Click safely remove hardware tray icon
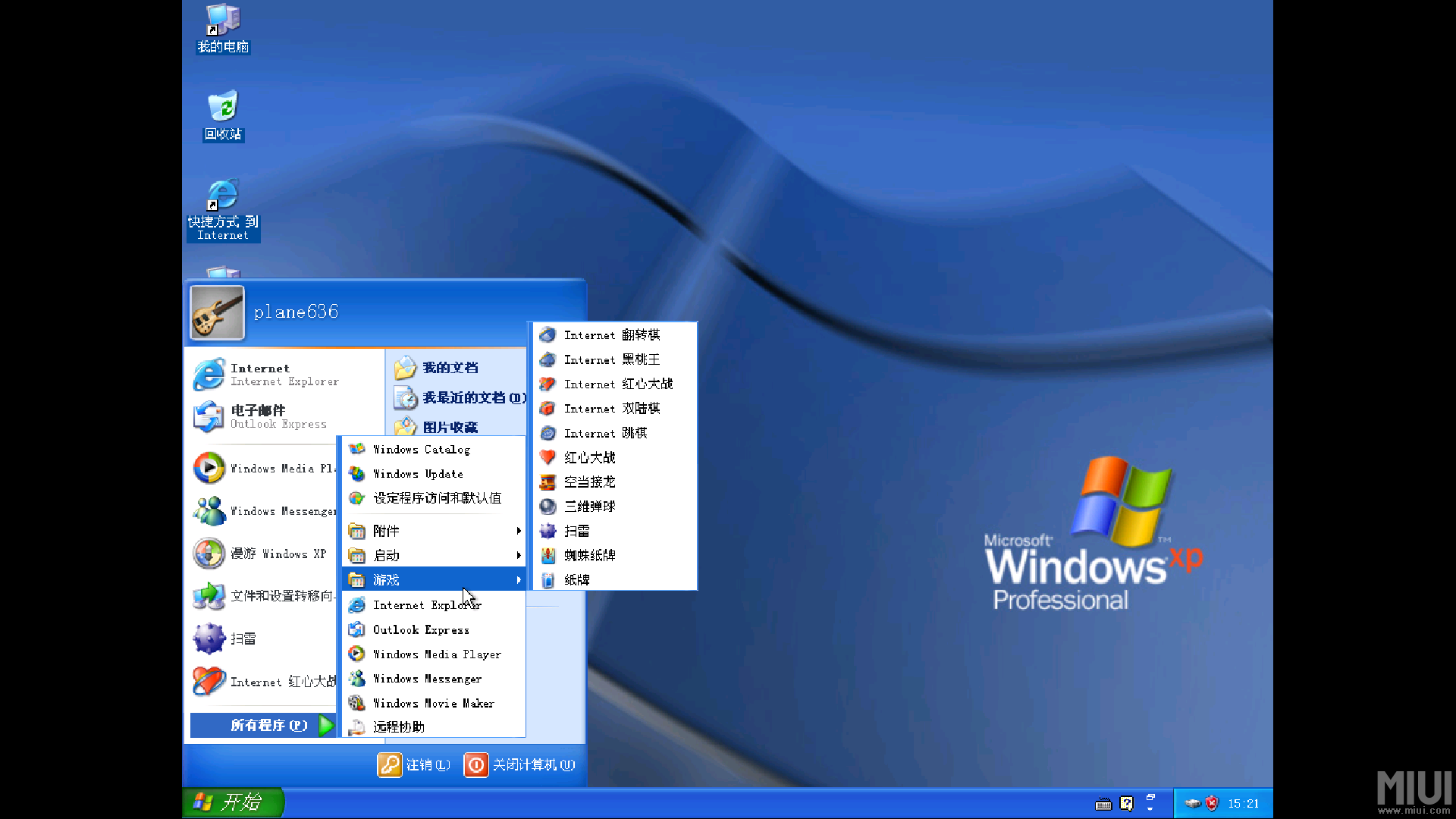Image resolution: width=1456 pixels, height=819 pixels. point(1192,803)
